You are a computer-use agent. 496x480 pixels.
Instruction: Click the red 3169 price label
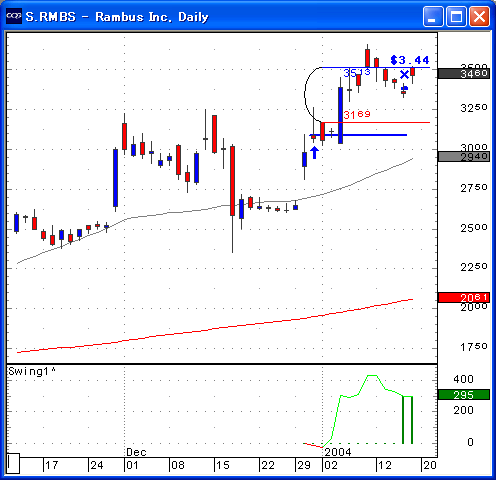(x=357, y=115)
